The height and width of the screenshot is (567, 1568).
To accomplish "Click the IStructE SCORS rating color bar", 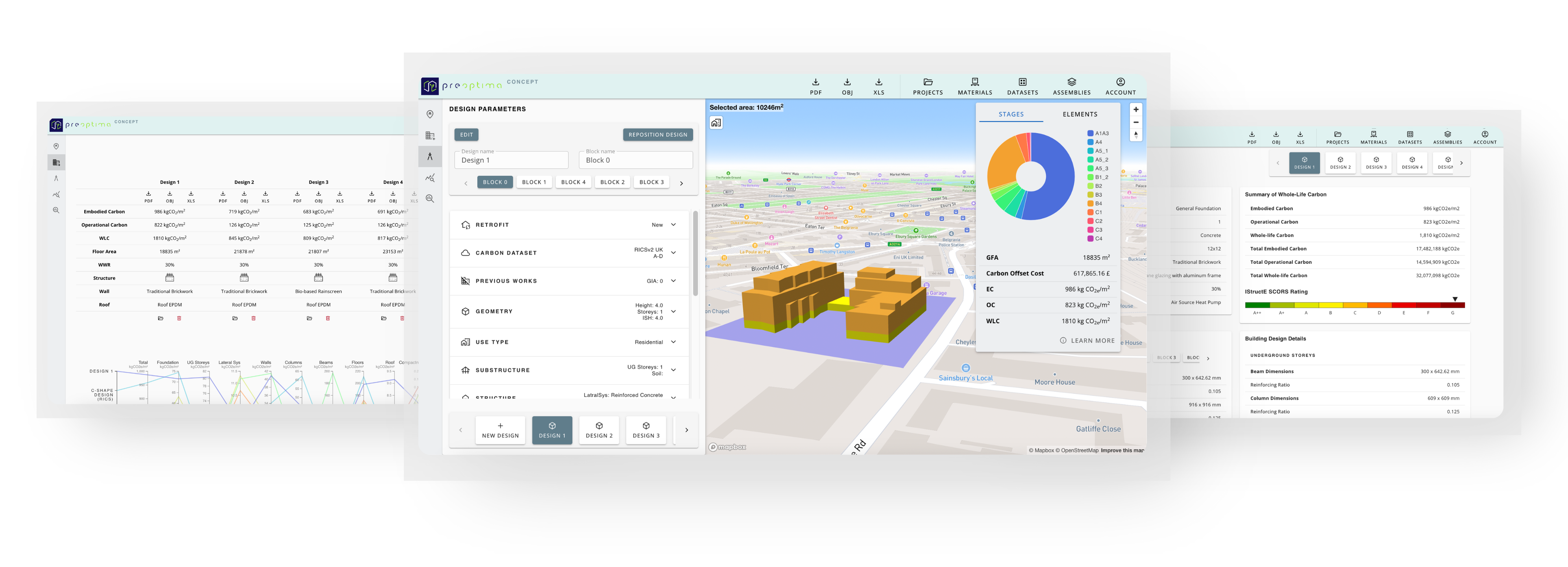I will [x=1354, y=305].
